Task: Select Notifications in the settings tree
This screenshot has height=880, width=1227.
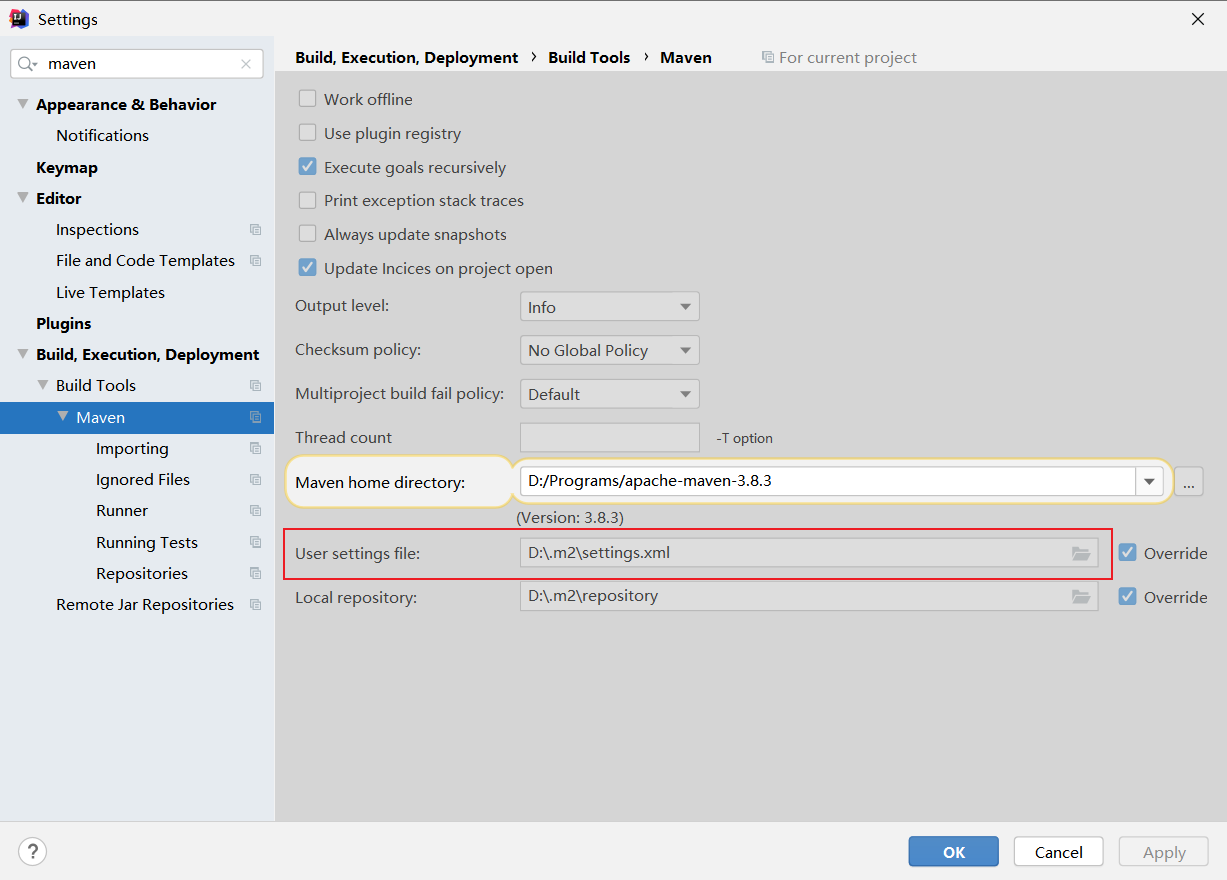Action: point(102,135)
